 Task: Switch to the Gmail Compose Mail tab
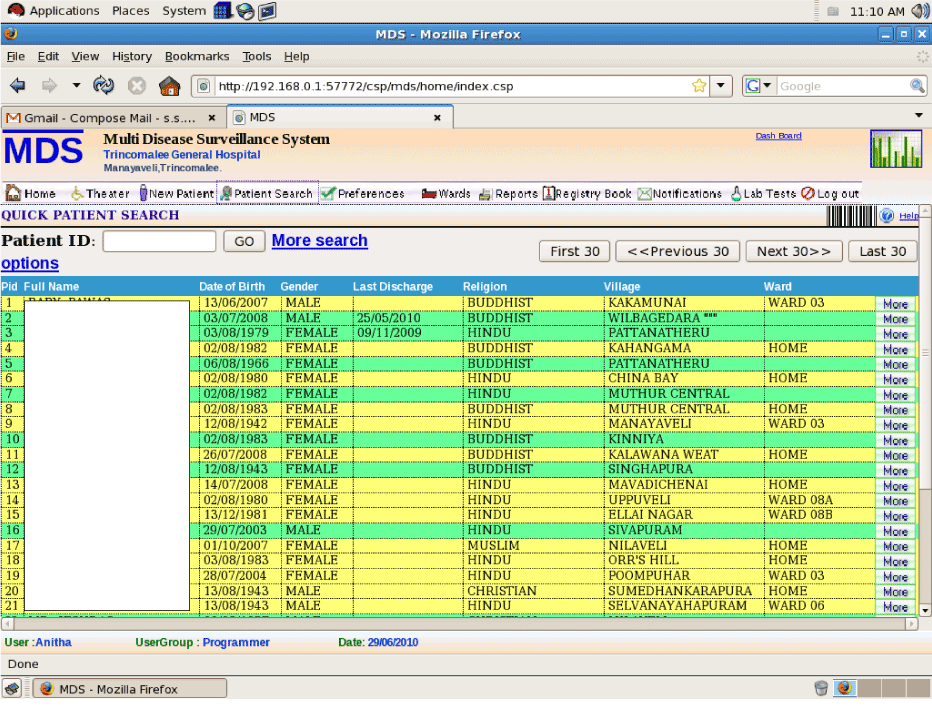(110, 118)
